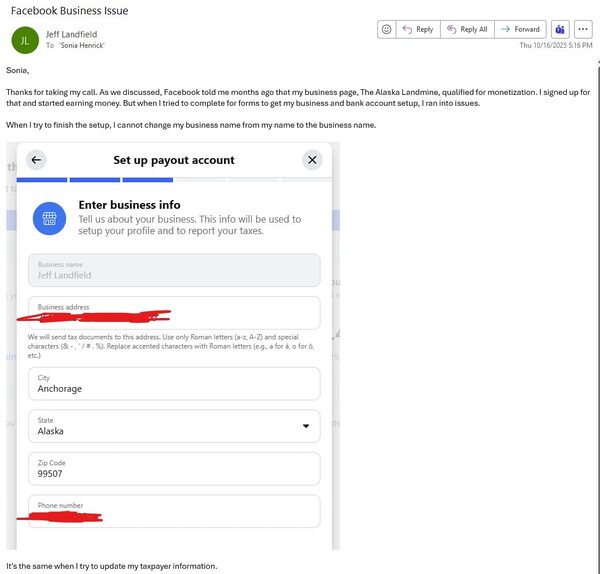Click the Phone number field
The image size is (600, 574).
(174, 511)
